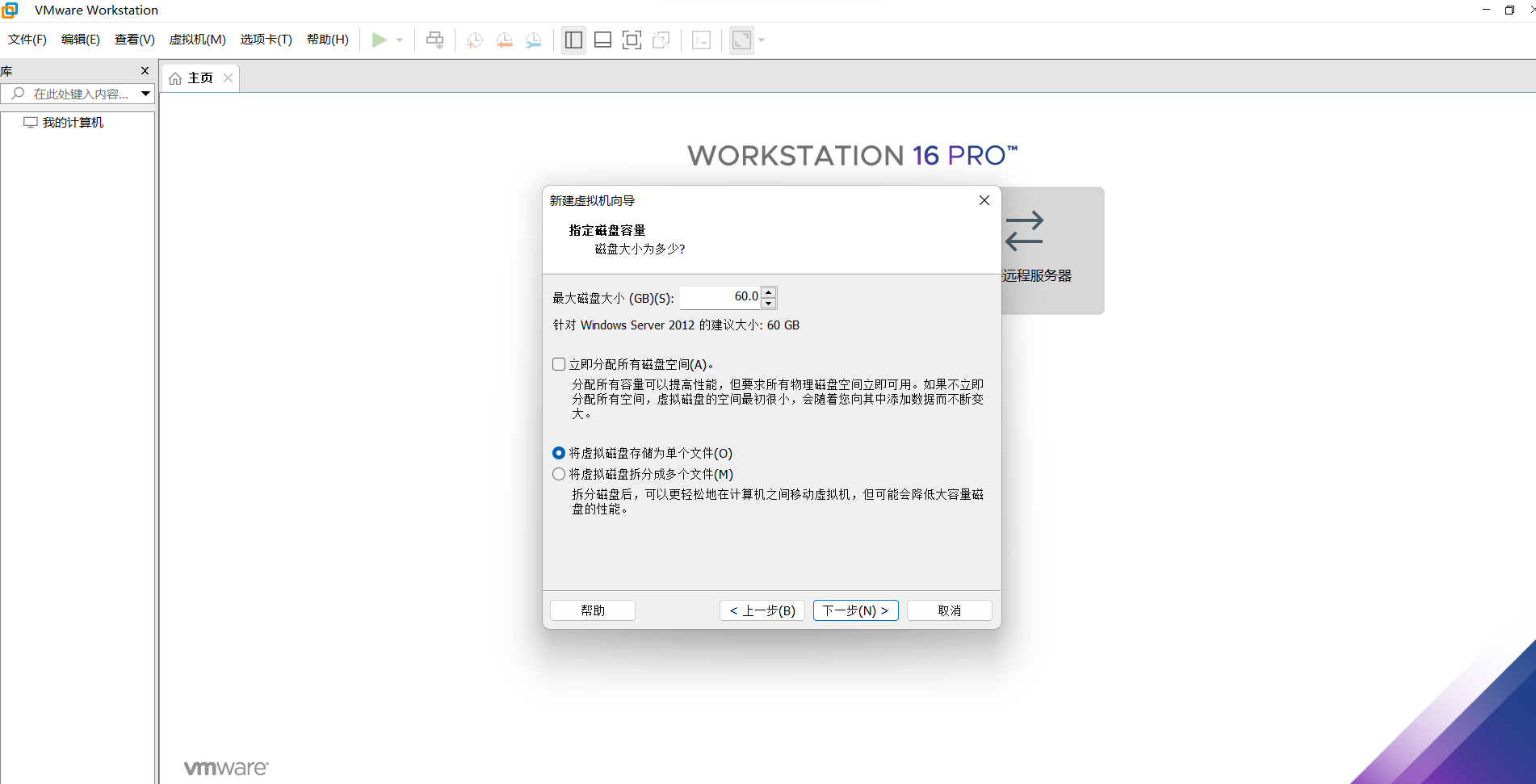Click the remote server arrows icon
The image size is (1536, 784).
pos(1024,231)
